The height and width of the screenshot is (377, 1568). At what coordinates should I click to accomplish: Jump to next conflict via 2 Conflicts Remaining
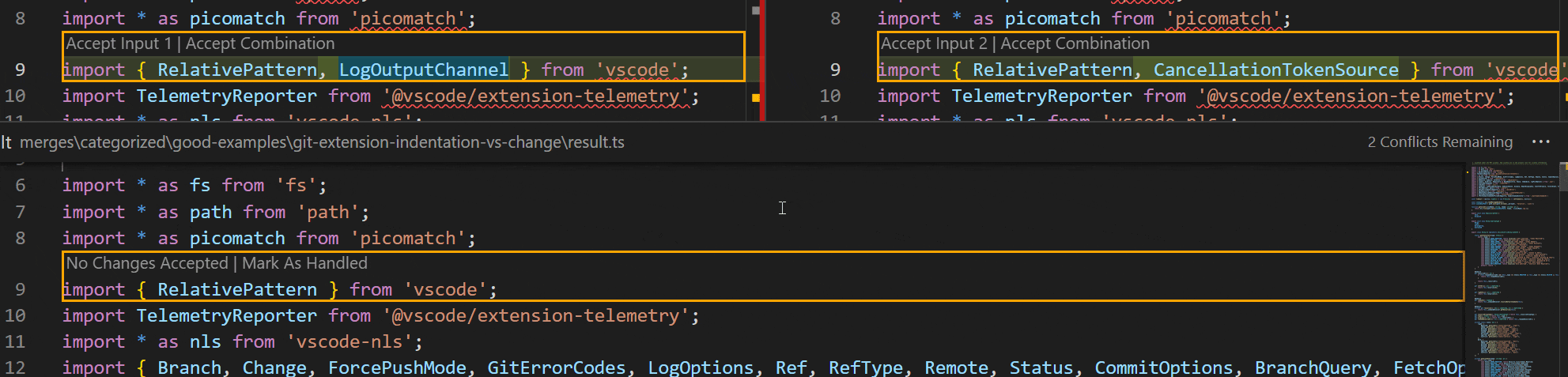click(x=1440, y=142)
